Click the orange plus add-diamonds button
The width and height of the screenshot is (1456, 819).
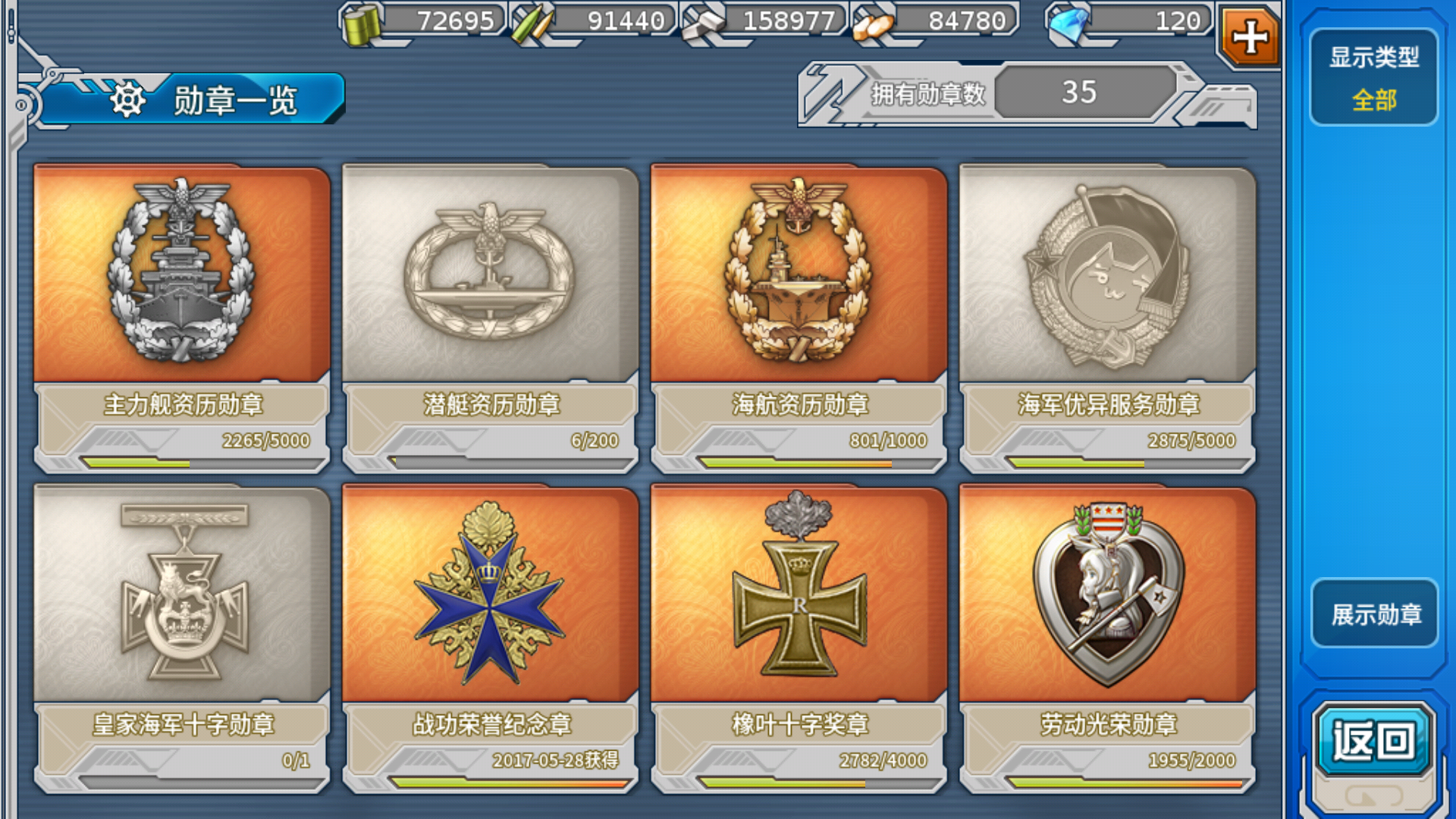pos(1249,36)
